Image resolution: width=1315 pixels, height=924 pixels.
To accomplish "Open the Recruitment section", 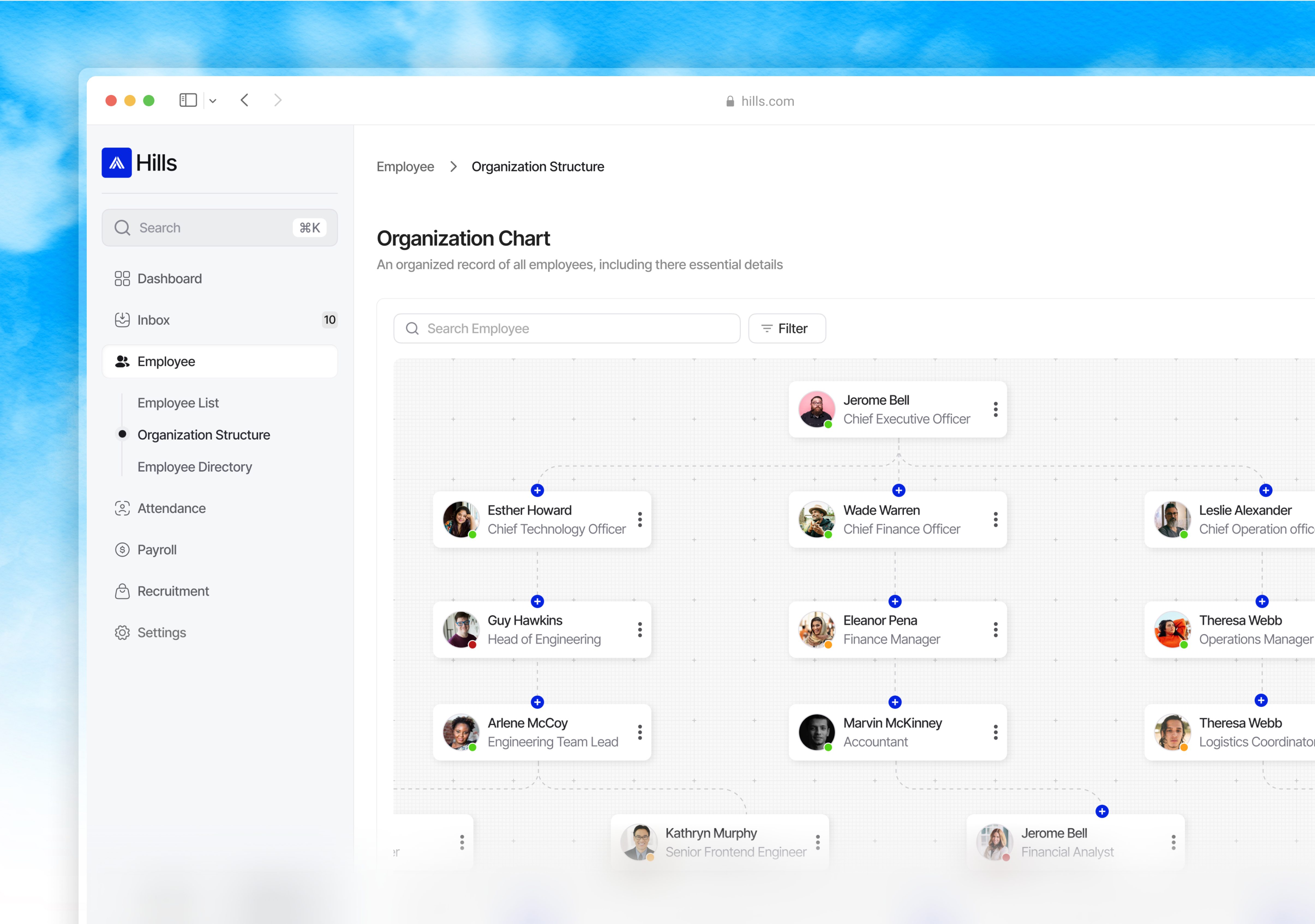I will (172, 591).
